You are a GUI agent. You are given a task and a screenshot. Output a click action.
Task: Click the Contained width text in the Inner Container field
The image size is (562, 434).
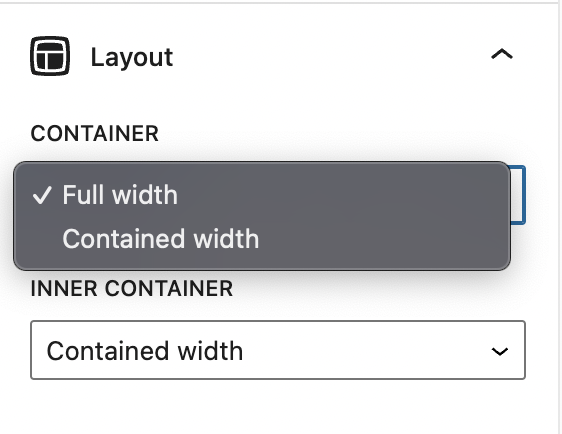coord(145,351)
